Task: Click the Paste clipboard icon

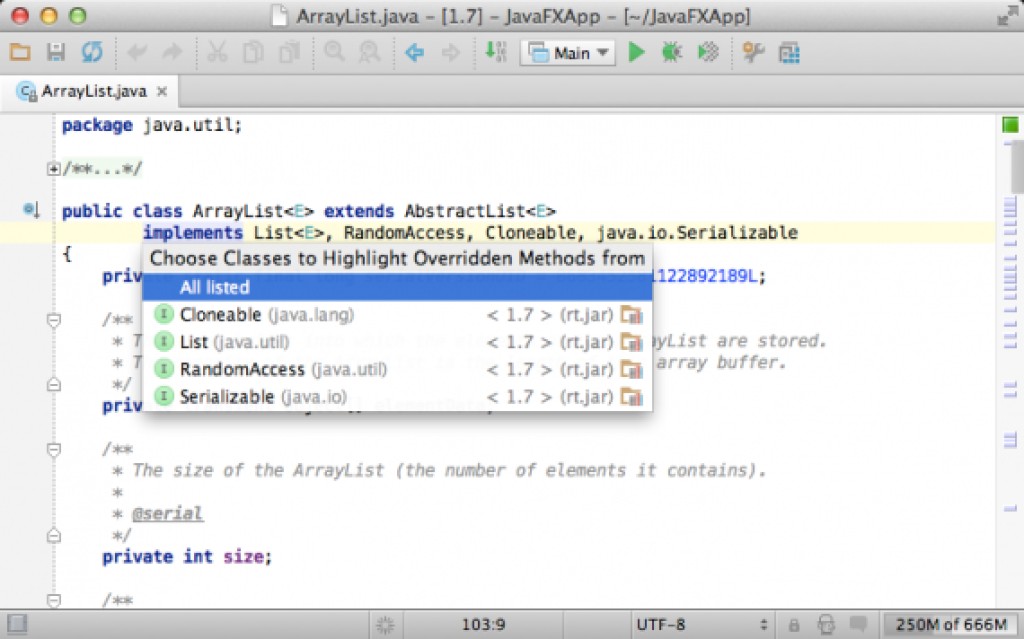Action: click(289, 52)
